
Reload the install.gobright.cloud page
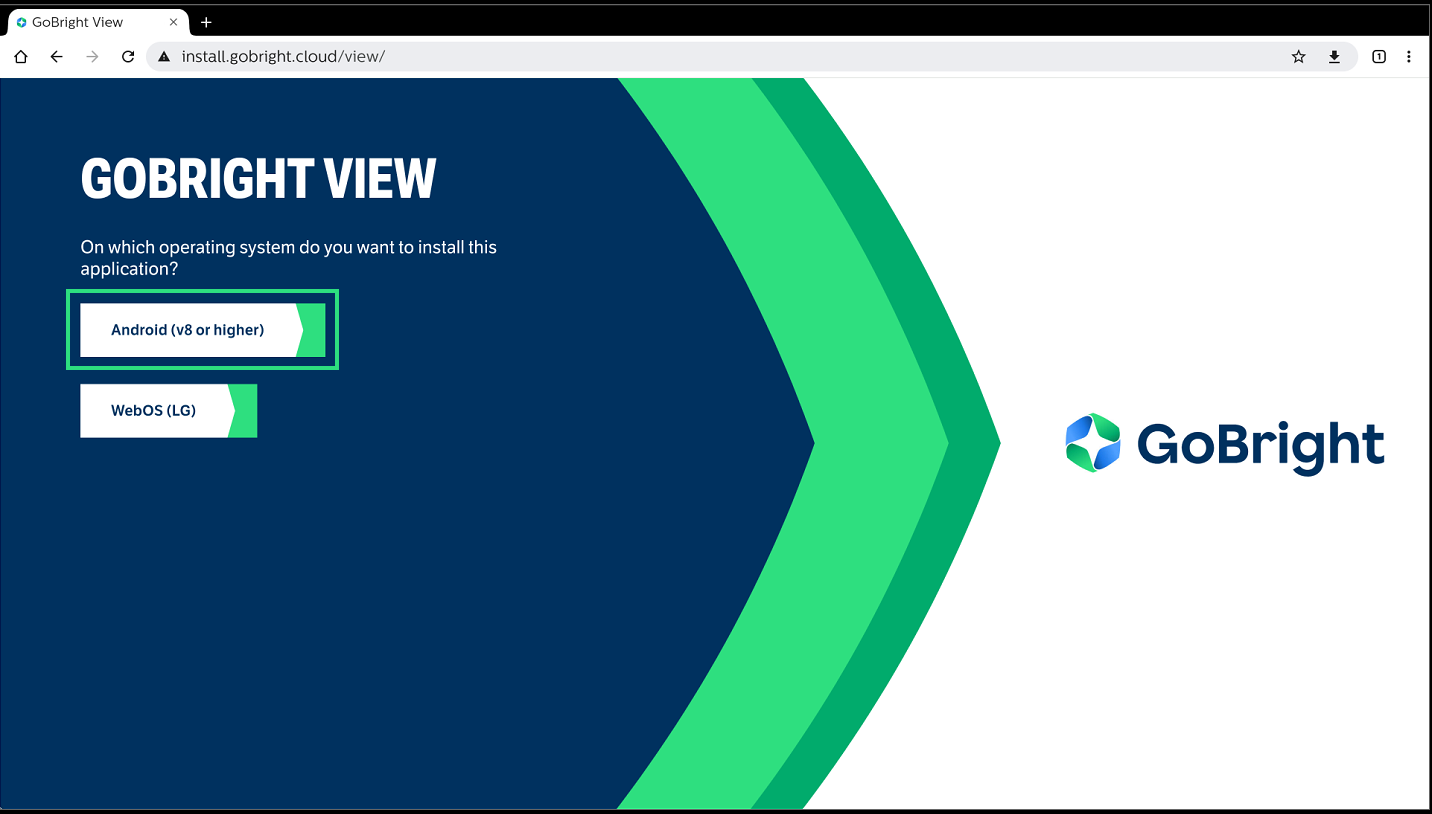(128, 57)
